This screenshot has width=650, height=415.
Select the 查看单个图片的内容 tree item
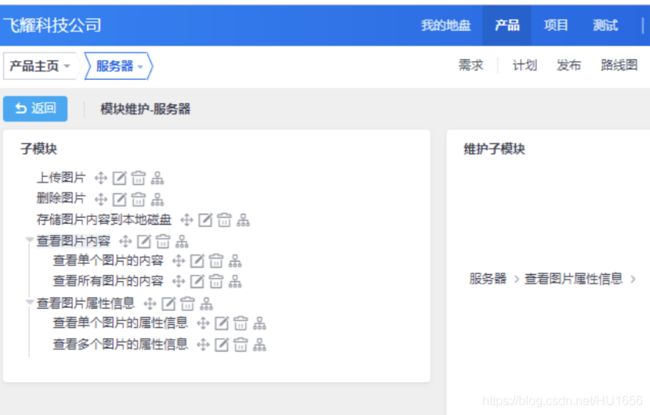click(108, 260)
